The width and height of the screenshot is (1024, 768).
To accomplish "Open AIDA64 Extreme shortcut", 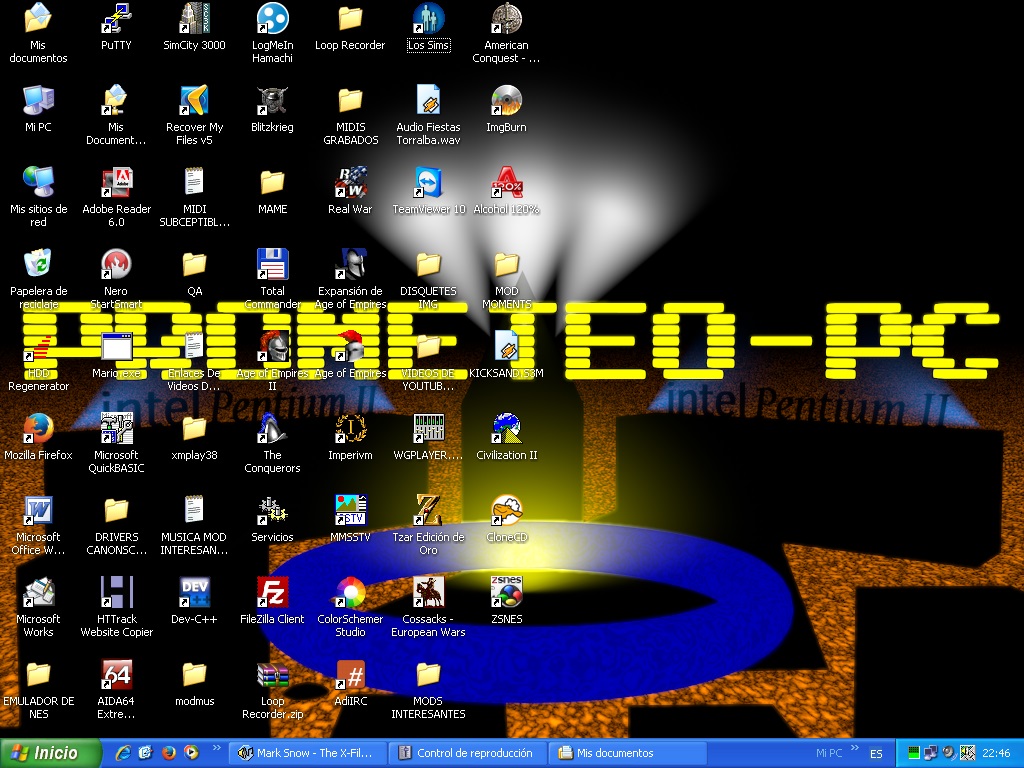I will click(x=116, y=690).
